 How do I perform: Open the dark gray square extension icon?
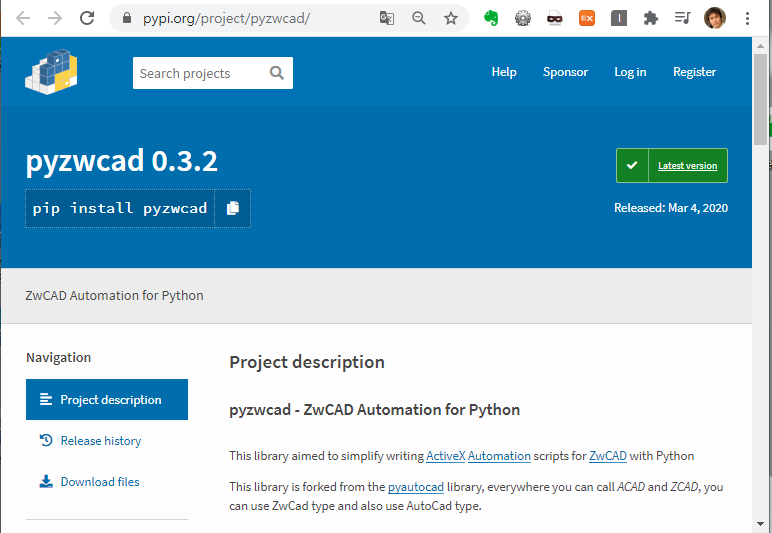[x=619, y=19]
